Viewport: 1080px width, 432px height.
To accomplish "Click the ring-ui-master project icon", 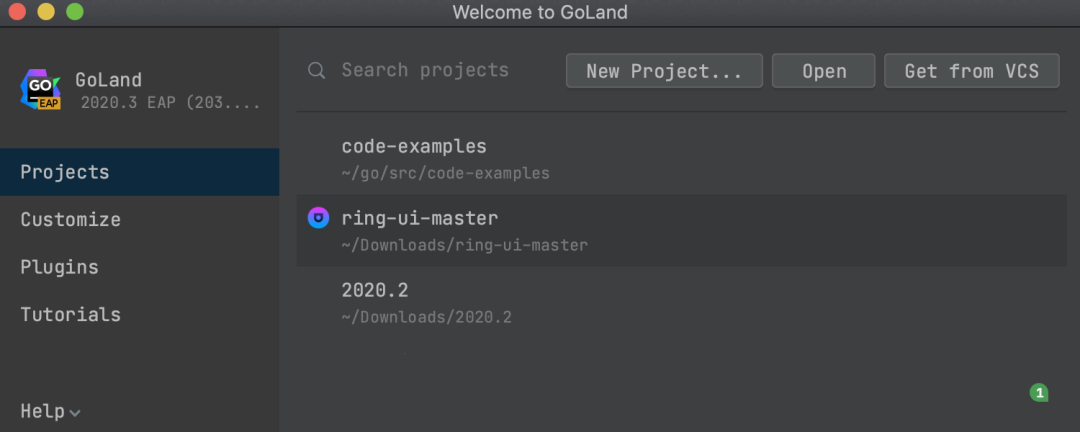I will (318, 218).
